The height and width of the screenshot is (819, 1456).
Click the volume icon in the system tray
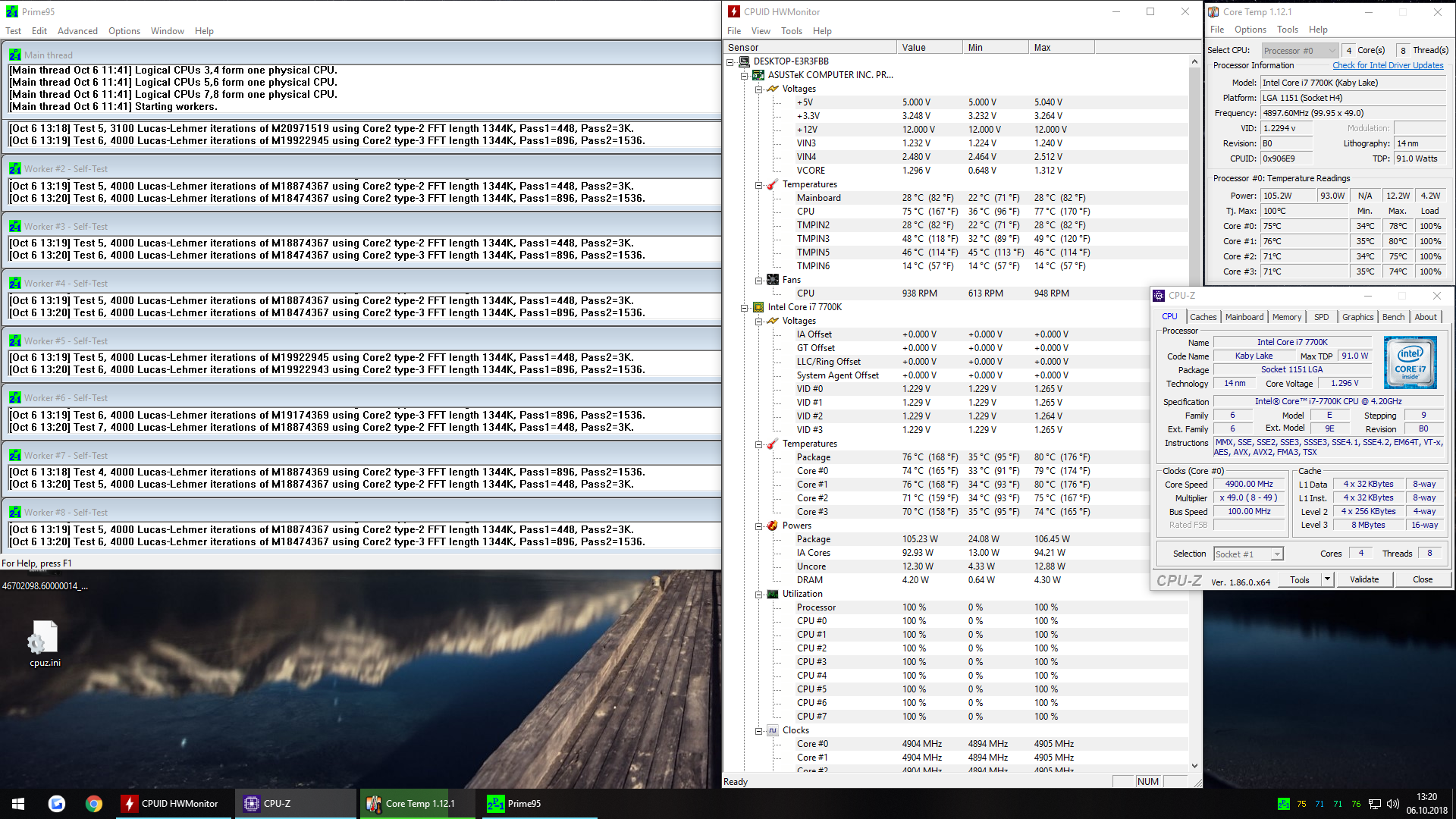[x=1392, y=804]
